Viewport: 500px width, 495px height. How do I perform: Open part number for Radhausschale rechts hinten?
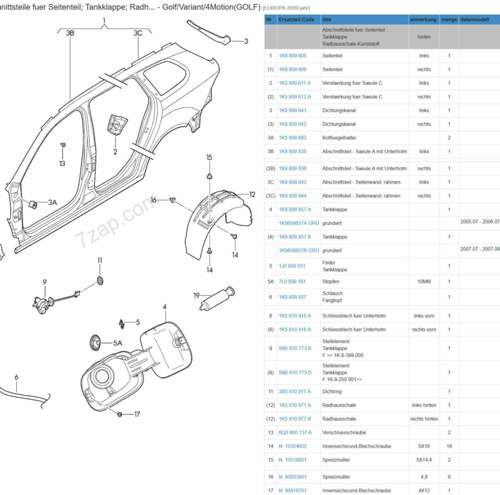pos(295,419)
